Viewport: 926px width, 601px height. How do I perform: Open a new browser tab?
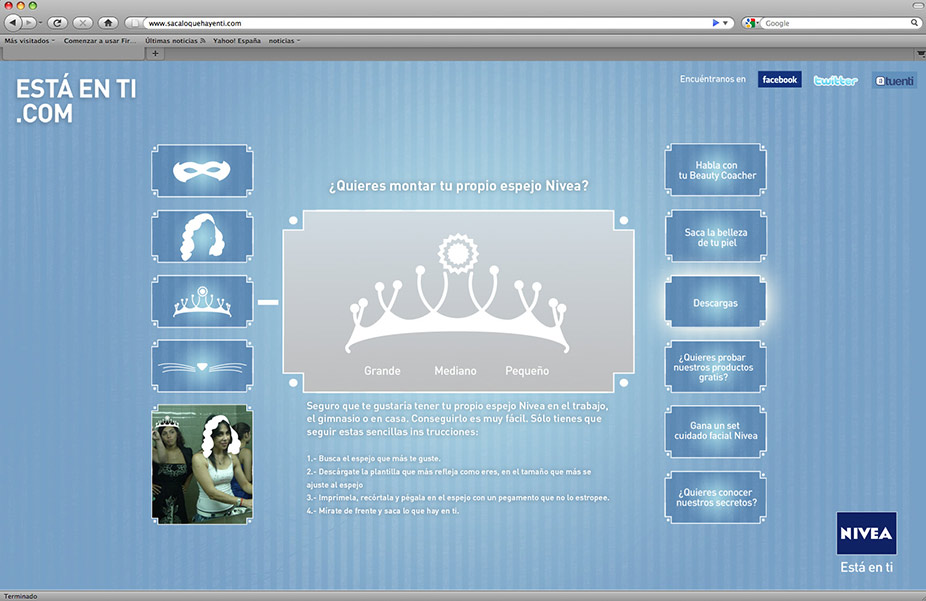(155, 53)
